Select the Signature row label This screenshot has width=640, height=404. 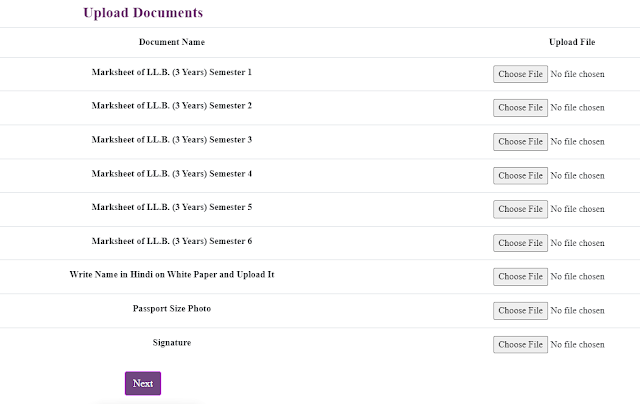(x=171, y=342)
